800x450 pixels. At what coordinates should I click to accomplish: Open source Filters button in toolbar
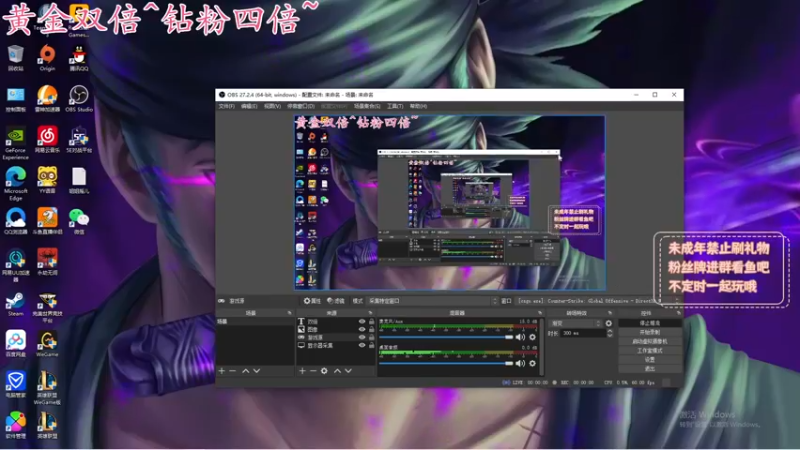336,301
